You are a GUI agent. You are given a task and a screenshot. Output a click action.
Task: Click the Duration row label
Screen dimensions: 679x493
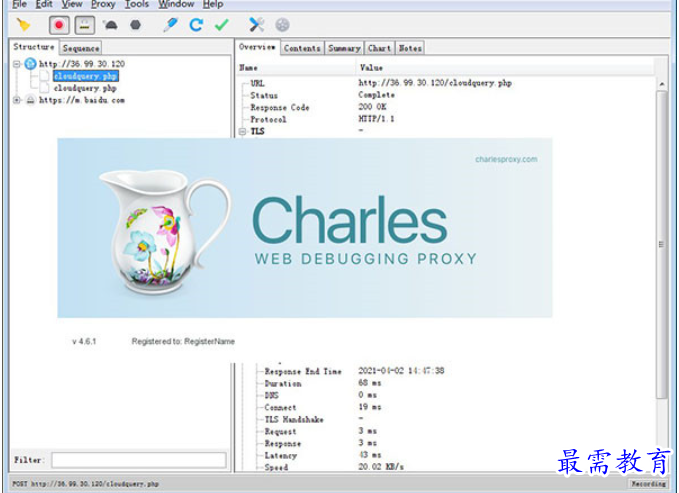point(283,384)
